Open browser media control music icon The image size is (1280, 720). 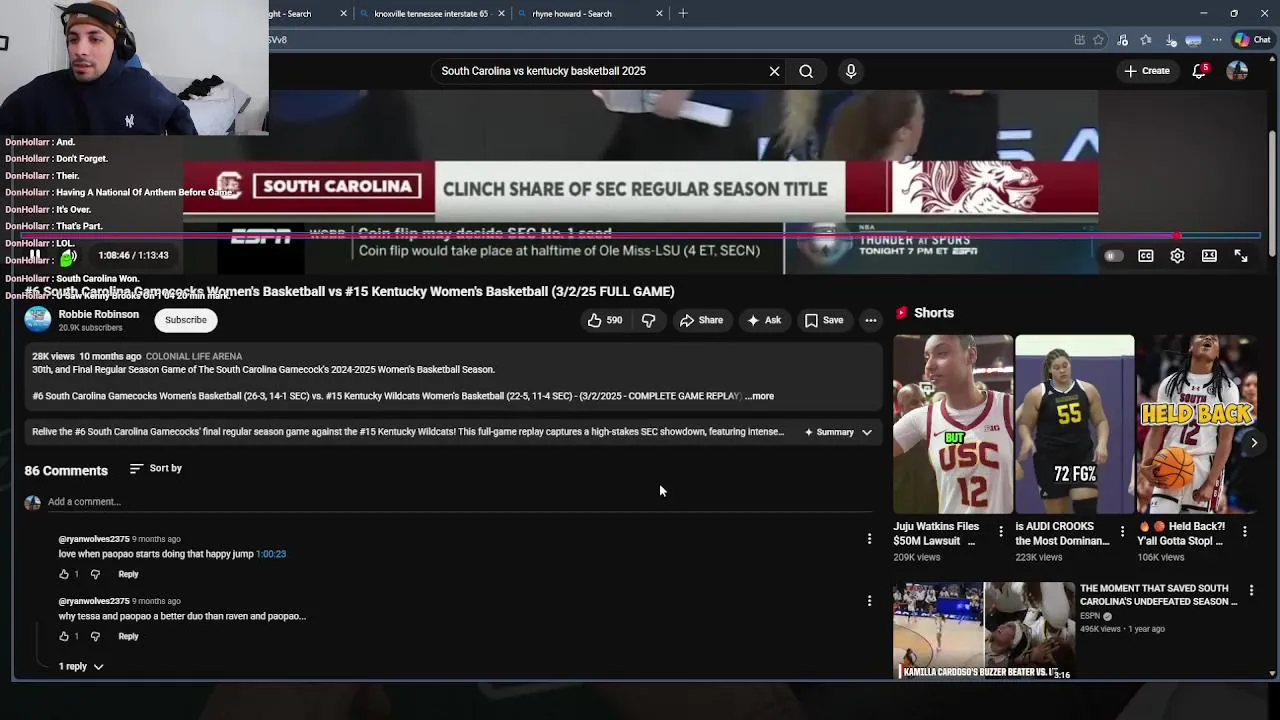(1122, 40)
